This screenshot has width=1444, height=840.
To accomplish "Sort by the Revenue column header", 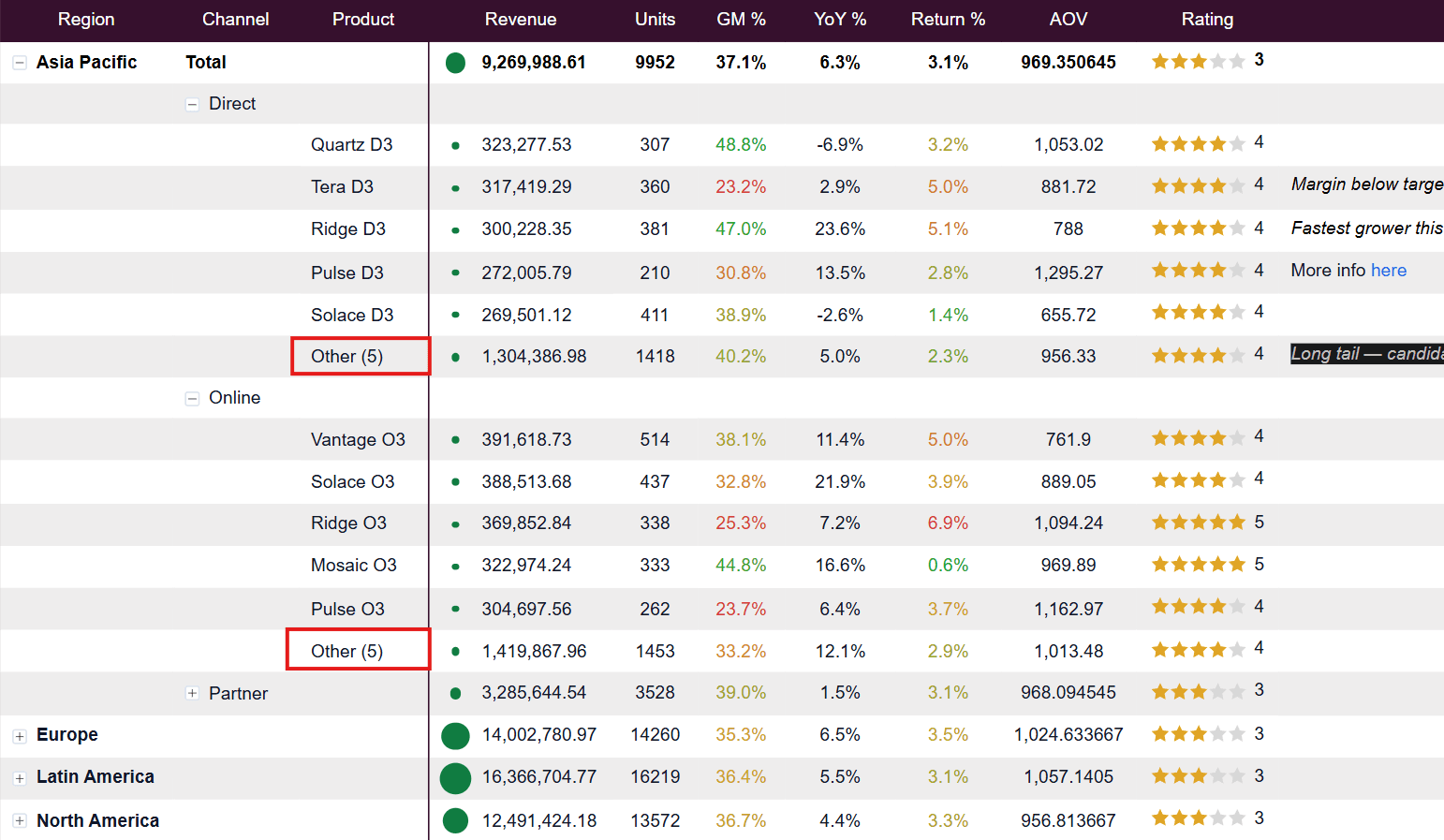I will [521, 20].
